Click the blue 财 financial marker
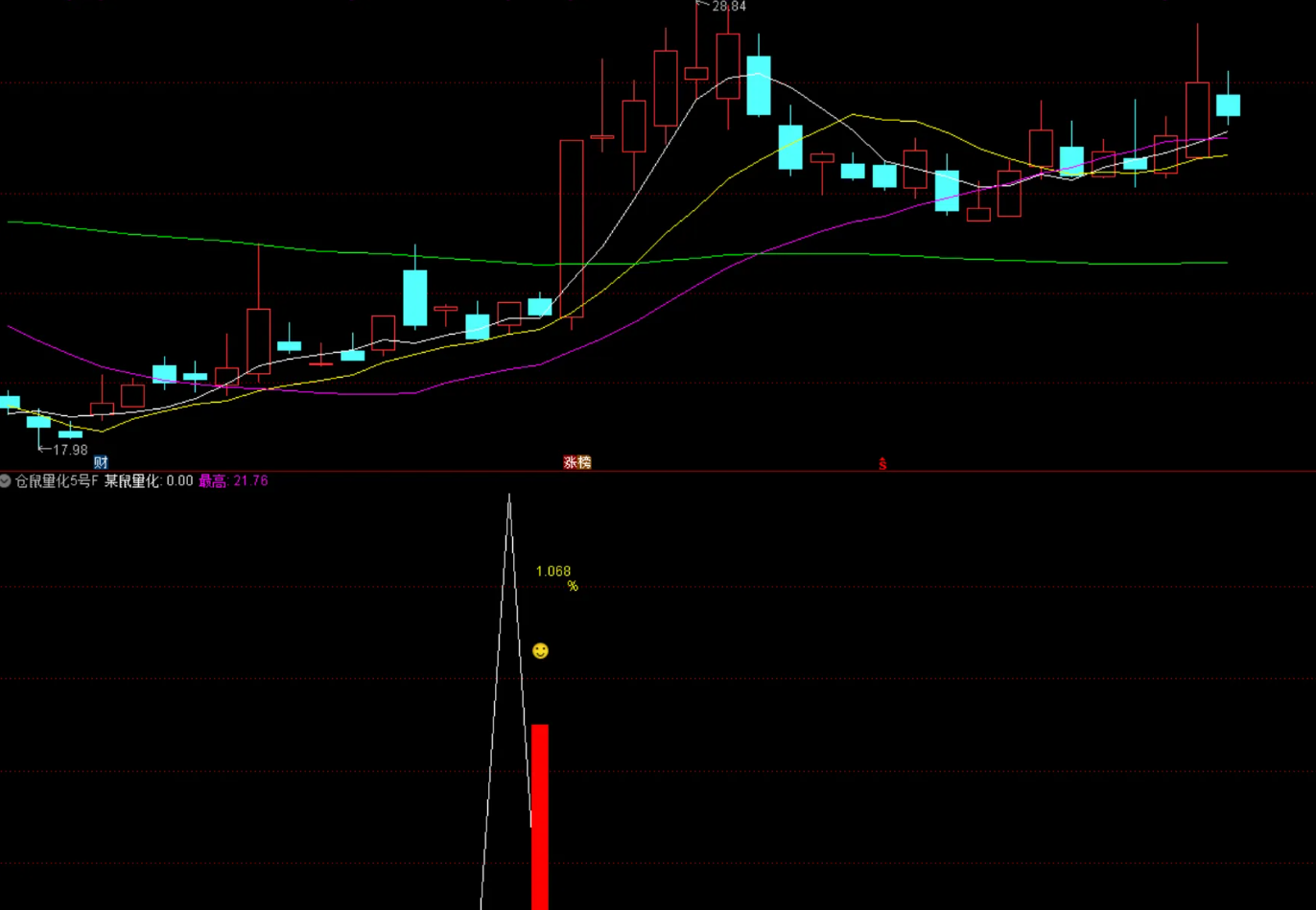Image resolution: width=1316 pixels, height=910 pixels. click(x=101, y=463)
